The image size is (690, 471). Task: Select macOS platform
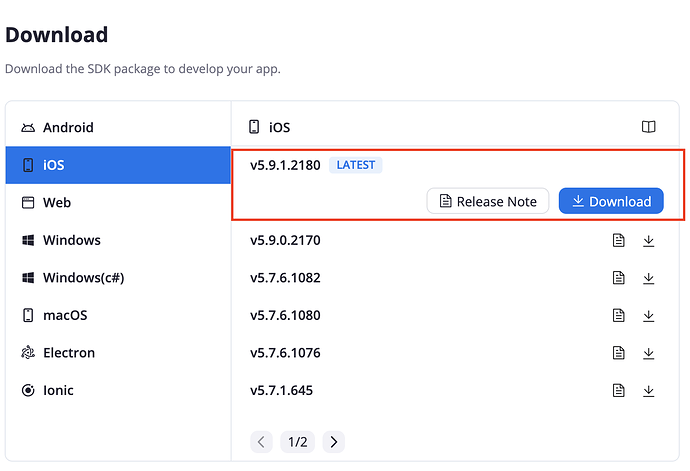click(x=65, y=315)
